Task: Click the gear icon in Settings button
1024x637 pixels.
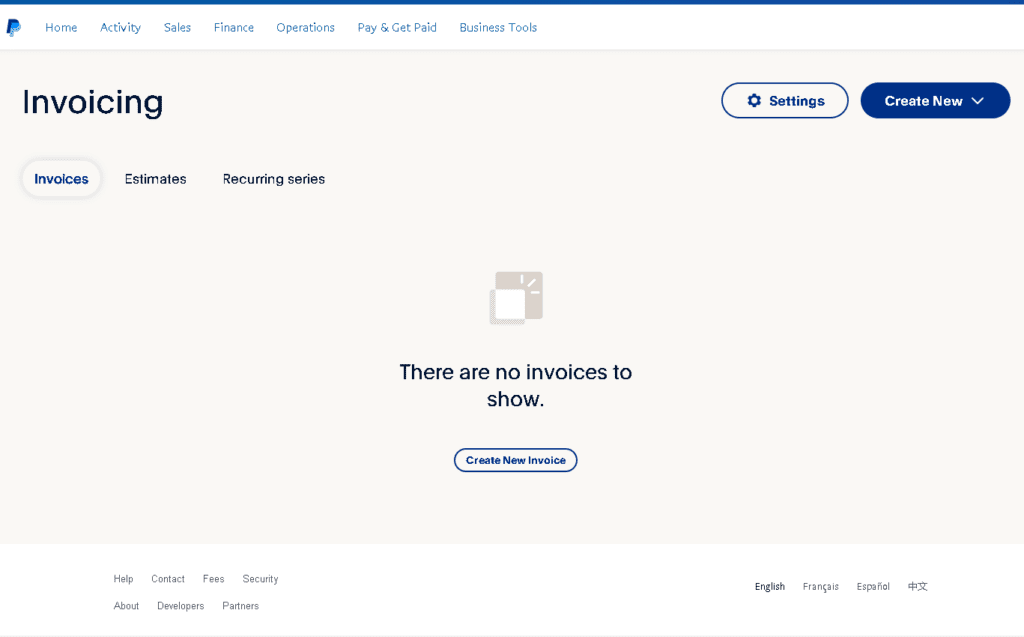Action: 754,101
